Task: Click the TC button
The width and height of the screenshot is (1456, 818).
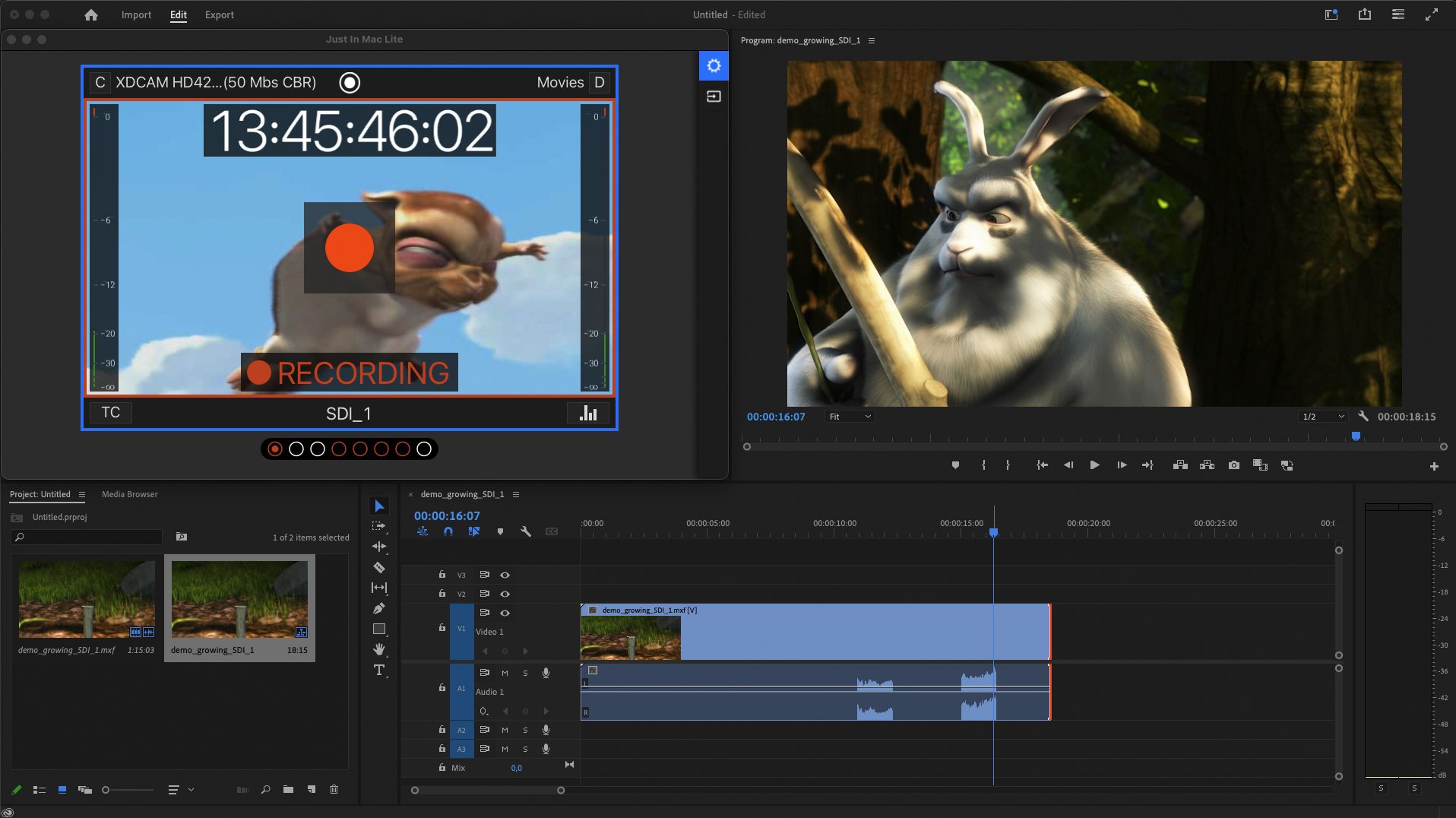Action: coord(111,413)
